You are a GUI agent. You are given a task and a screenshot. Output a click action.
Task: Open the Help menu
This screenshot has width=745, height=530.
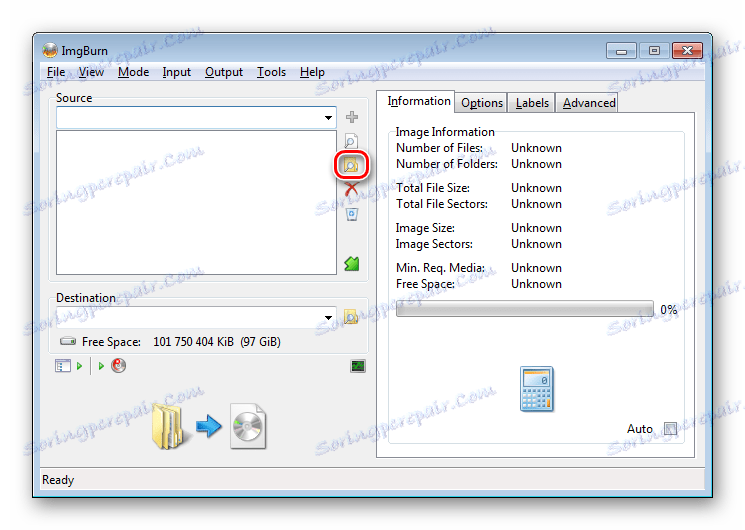coord(312,72)
